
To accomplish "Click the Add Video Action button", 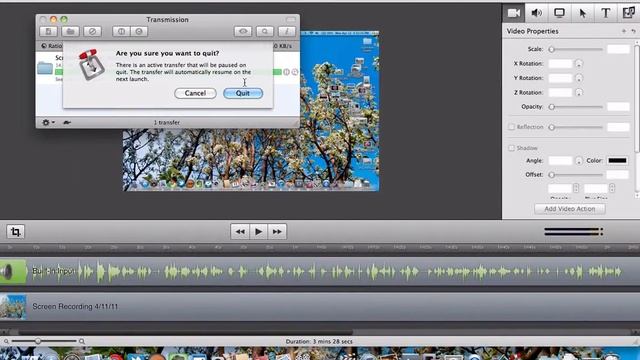I will [x=570, y=209].
